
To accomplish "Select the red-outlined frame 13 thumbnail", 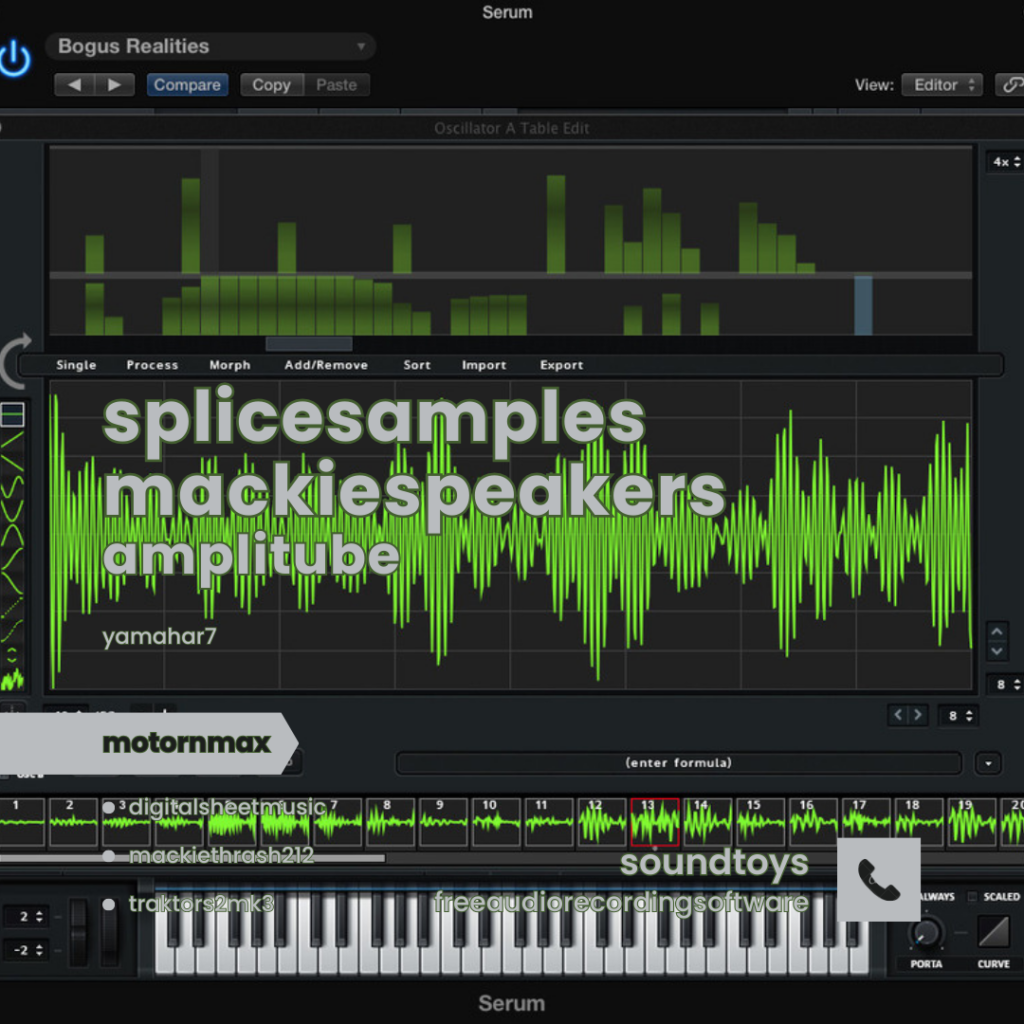I will 655,822.
